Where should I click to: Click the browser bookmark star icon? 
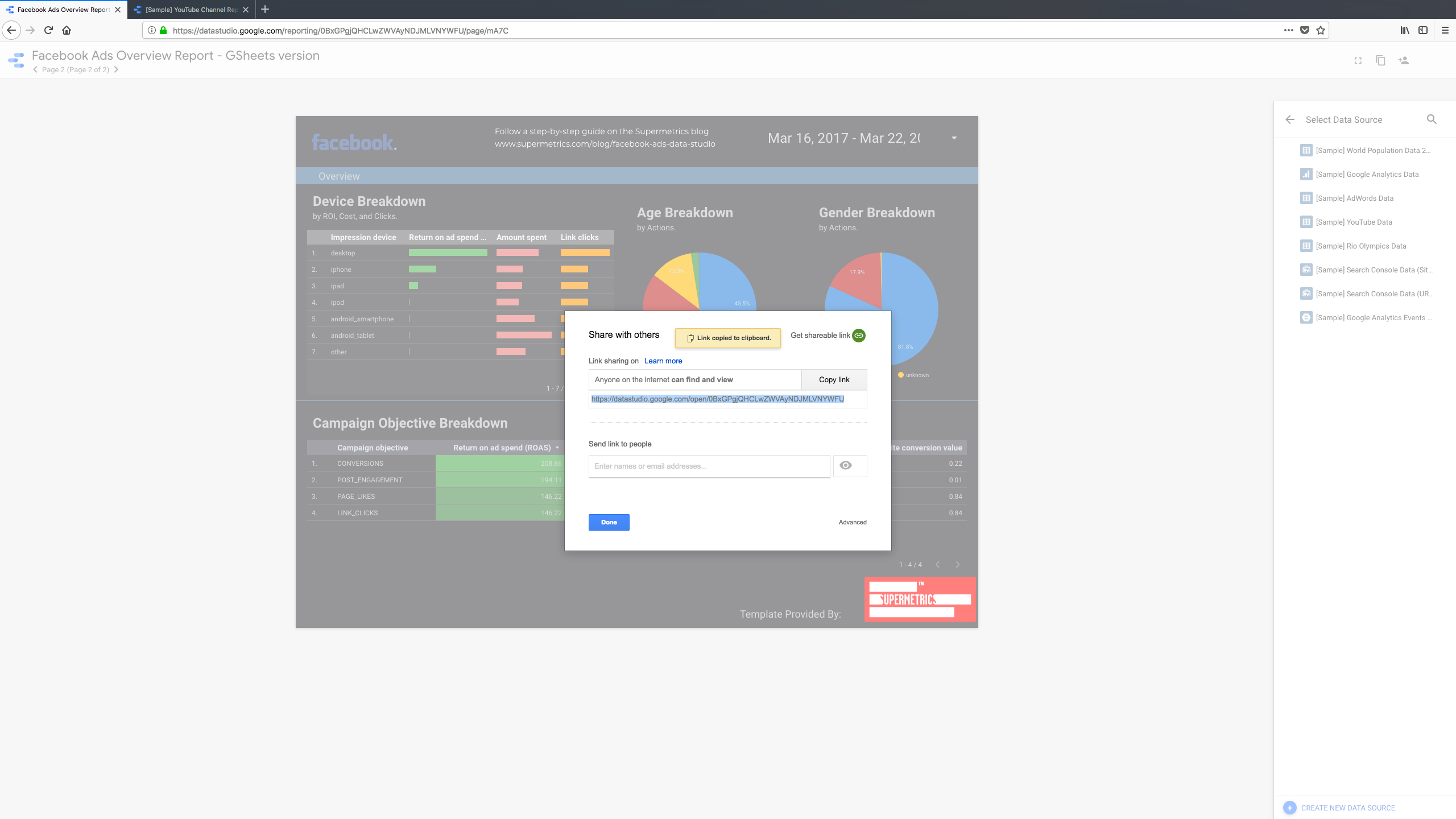click(1321, 31)
